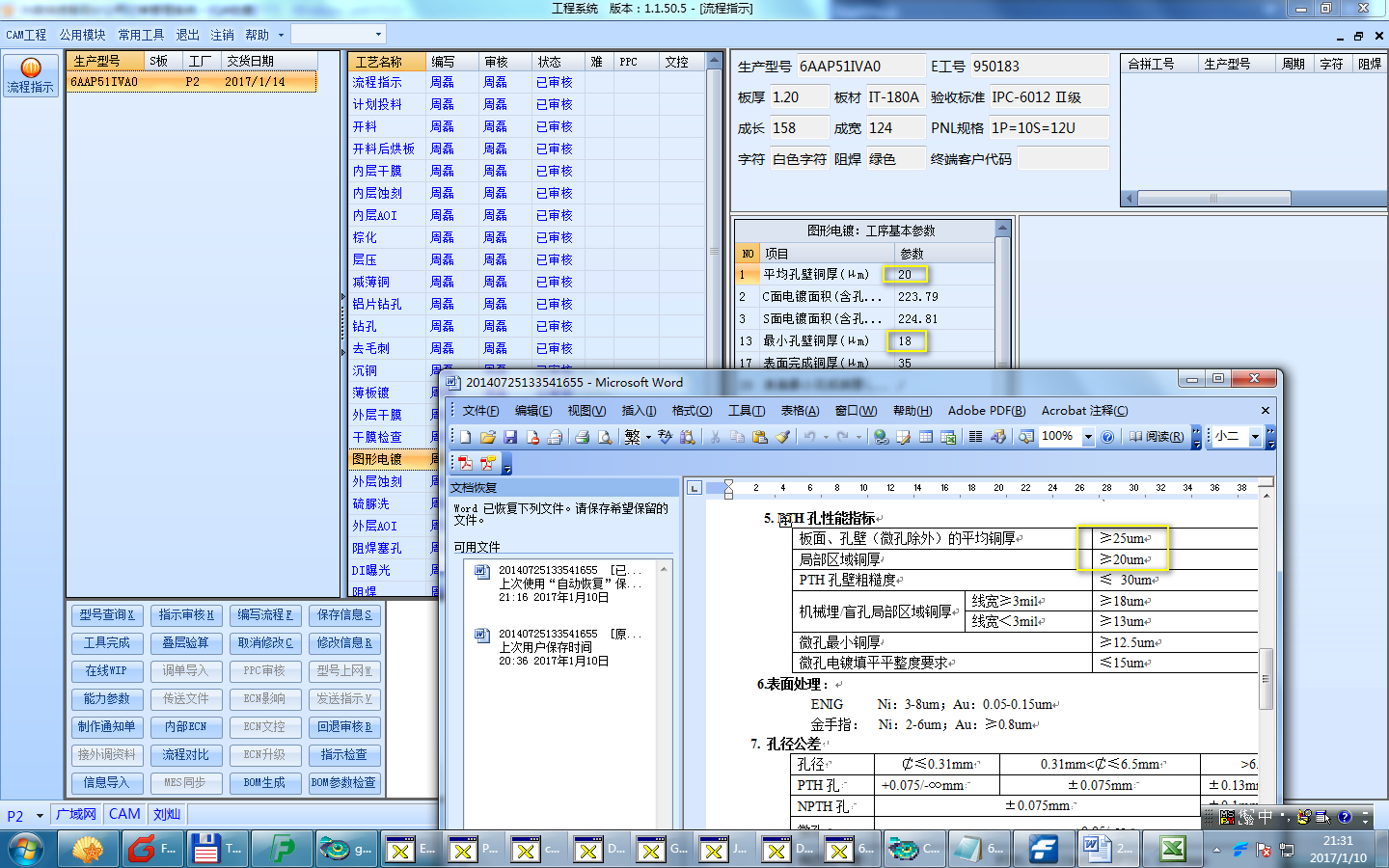The image size is (1389, 868).
Task: Open the P2 factory dropdown at bottom left
Action: pos(40,816)
